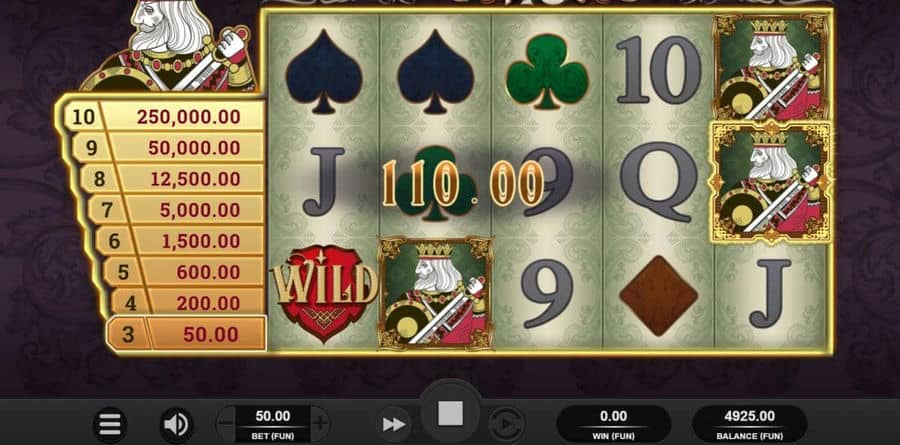Click the Q symbol on reel four
900x445 pixels.
tap(659, 181)
